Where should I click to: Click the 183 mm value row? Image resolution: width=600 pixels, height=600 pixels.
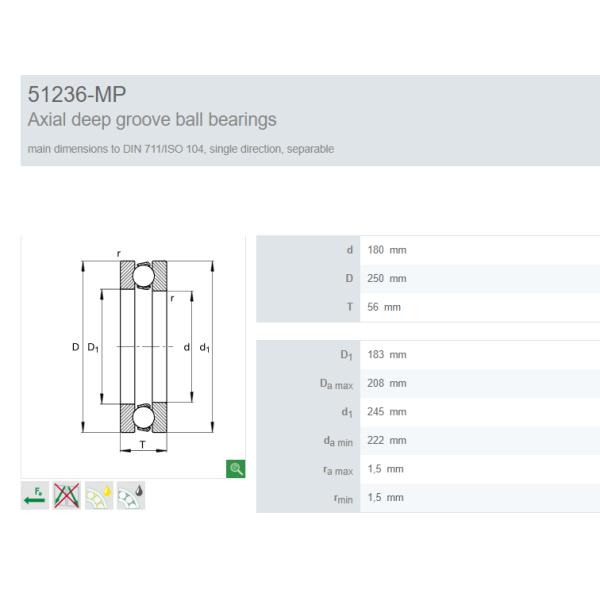pyautogui.click(x=387, y=355)
